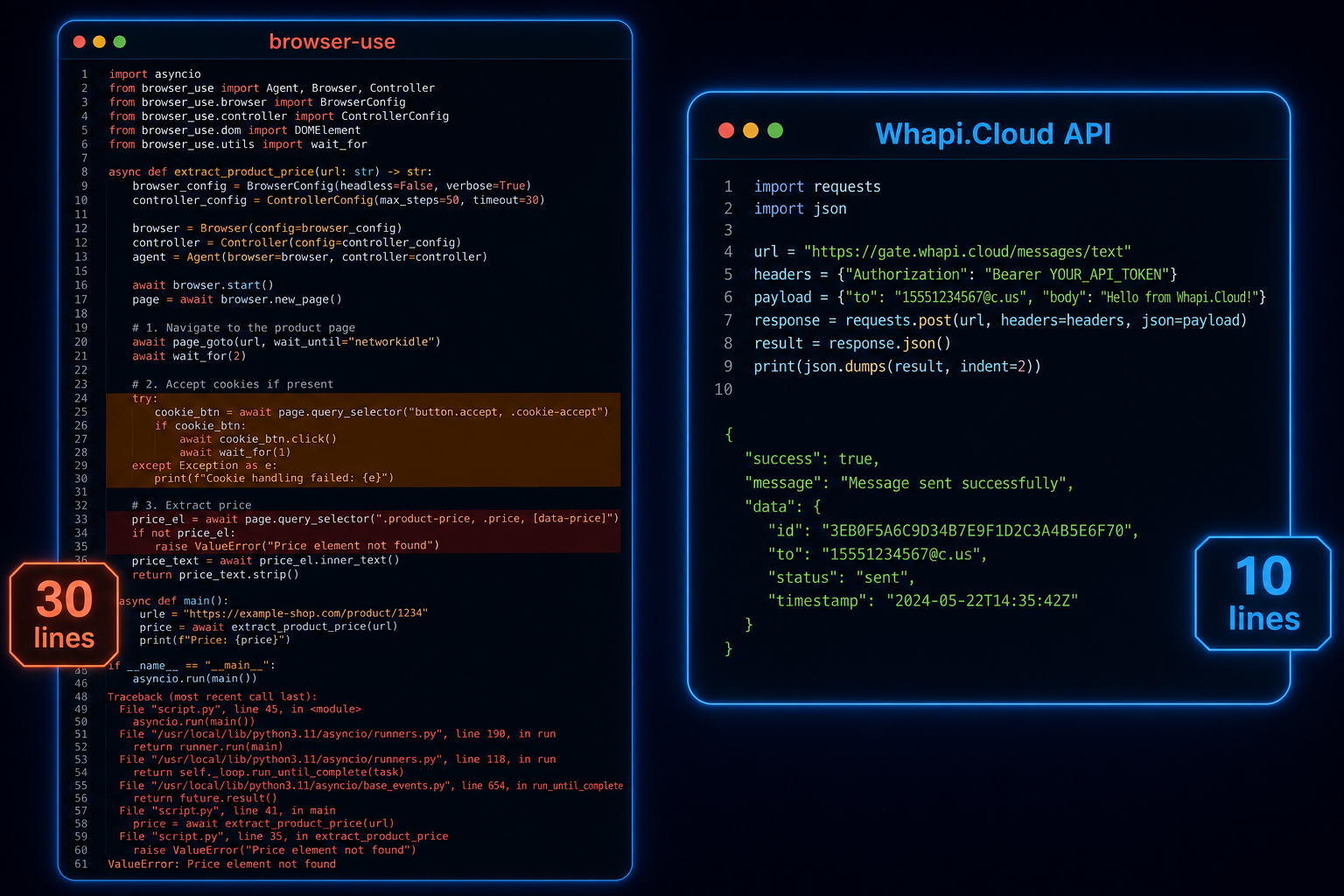
Task: Click the "price_el = await page.query_selector" line
Action: (x=375, y=519)
